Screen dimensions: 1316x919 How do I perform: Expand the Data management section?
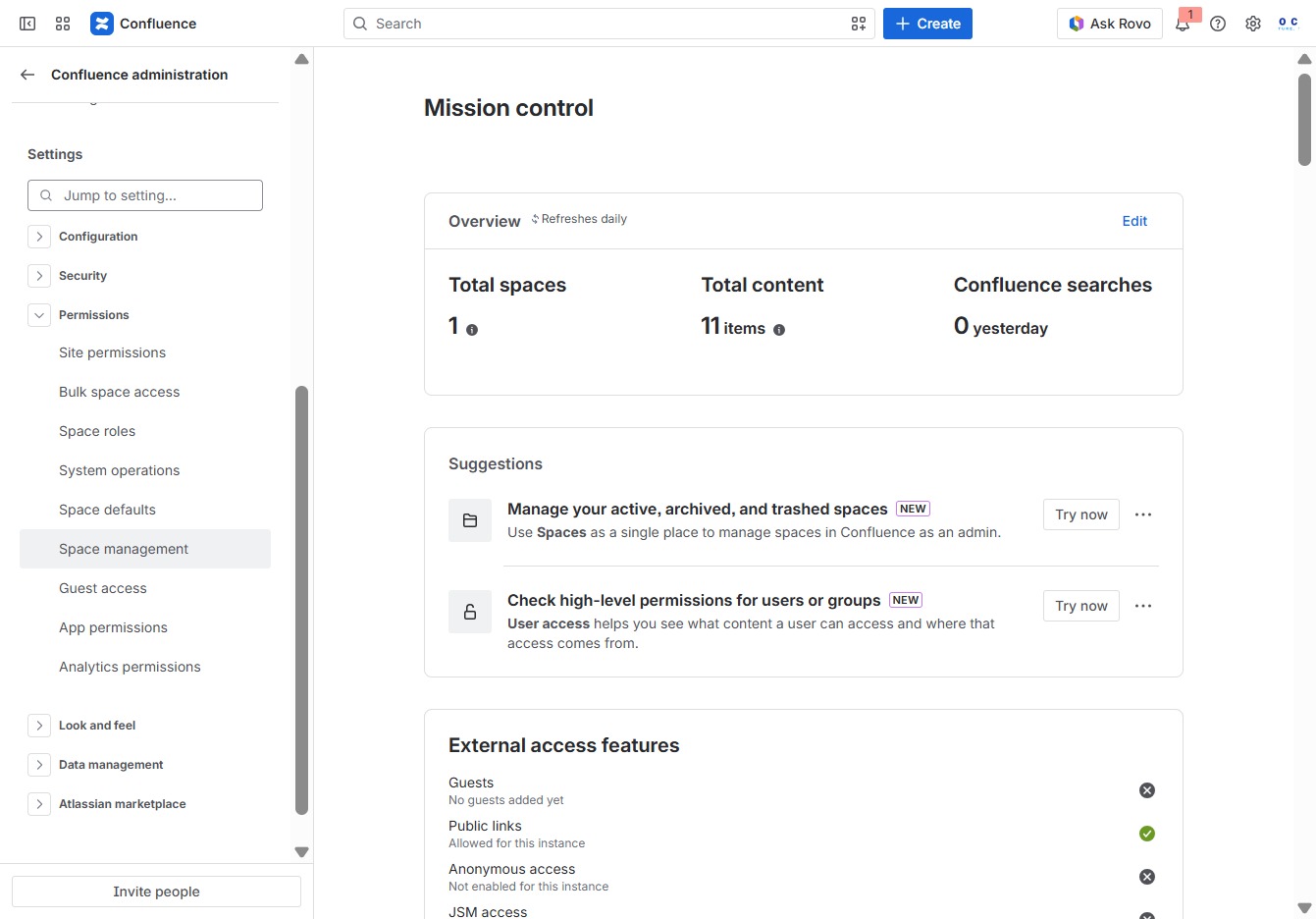point(39,765)
